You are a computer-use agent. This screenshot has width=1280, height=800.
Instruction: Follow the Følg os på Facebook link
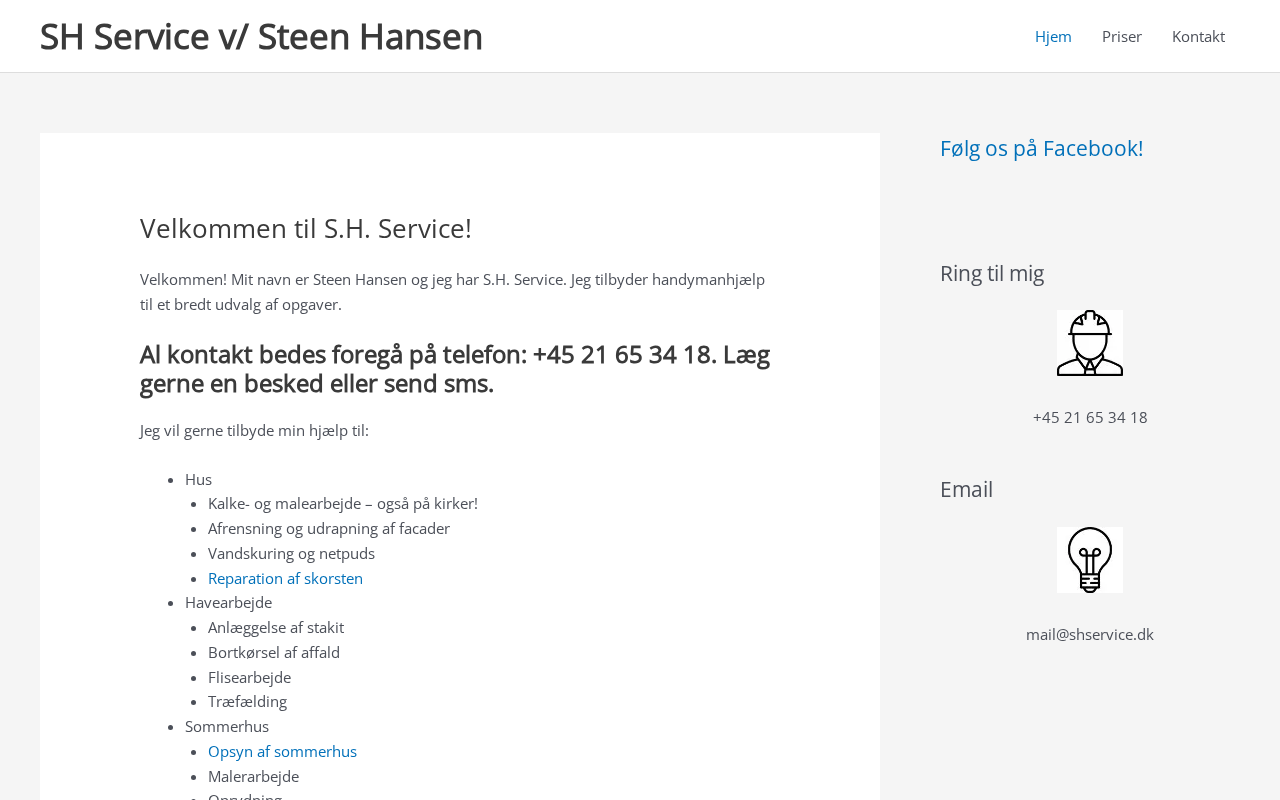pyautogui.click(x=1041, y=148)
